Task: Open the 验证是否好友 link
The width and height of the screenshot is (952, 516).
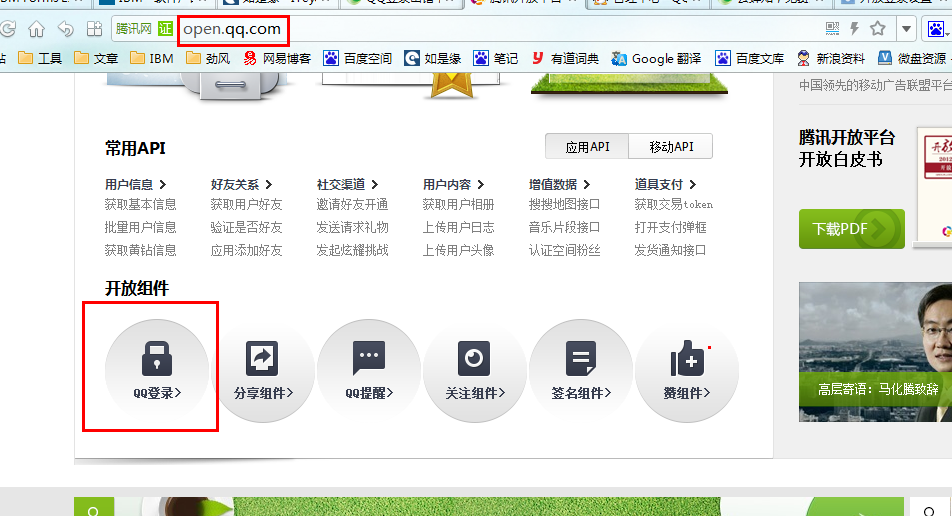Action: [246, 227]
